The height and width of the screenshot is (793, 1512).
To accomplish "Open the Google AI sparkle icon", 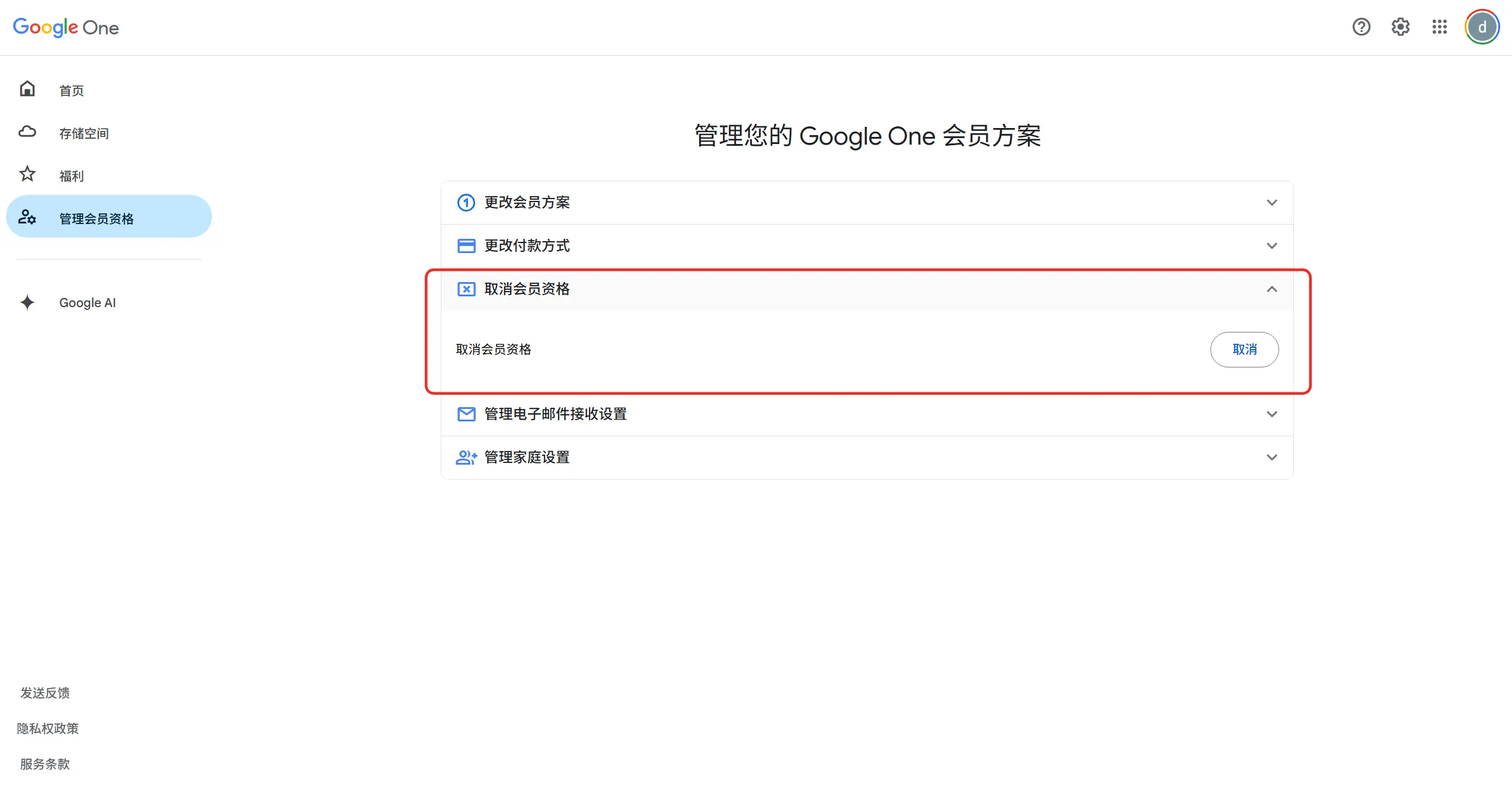I will pos(27,302).
